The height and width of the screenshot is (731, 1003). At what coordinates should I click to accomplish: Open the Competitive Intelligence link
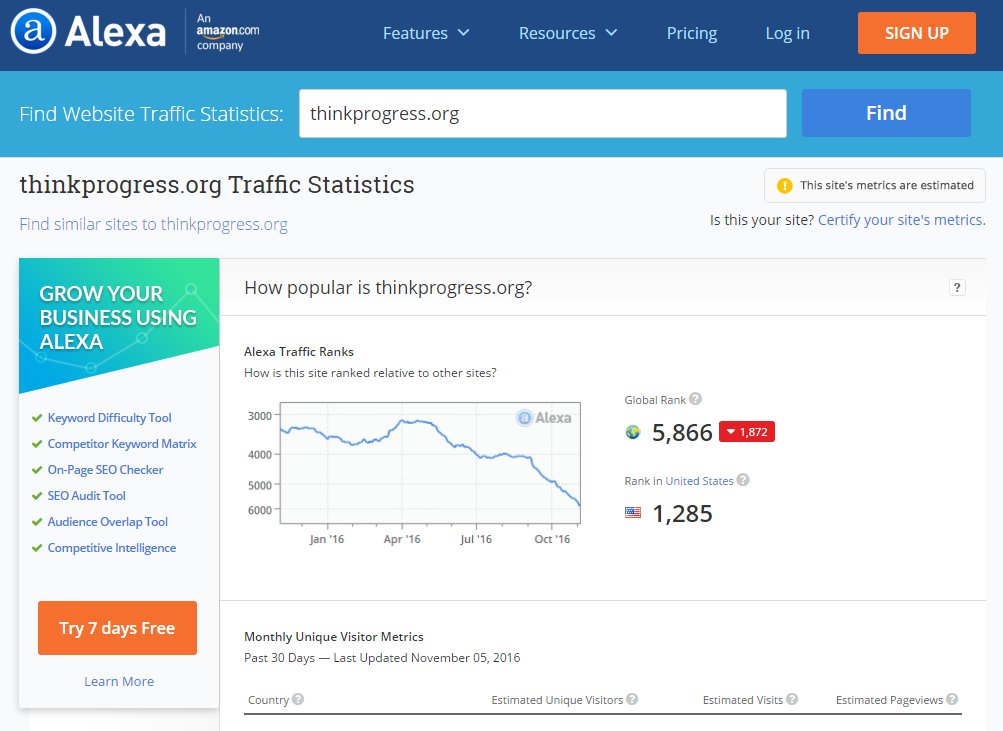[112, 547]
